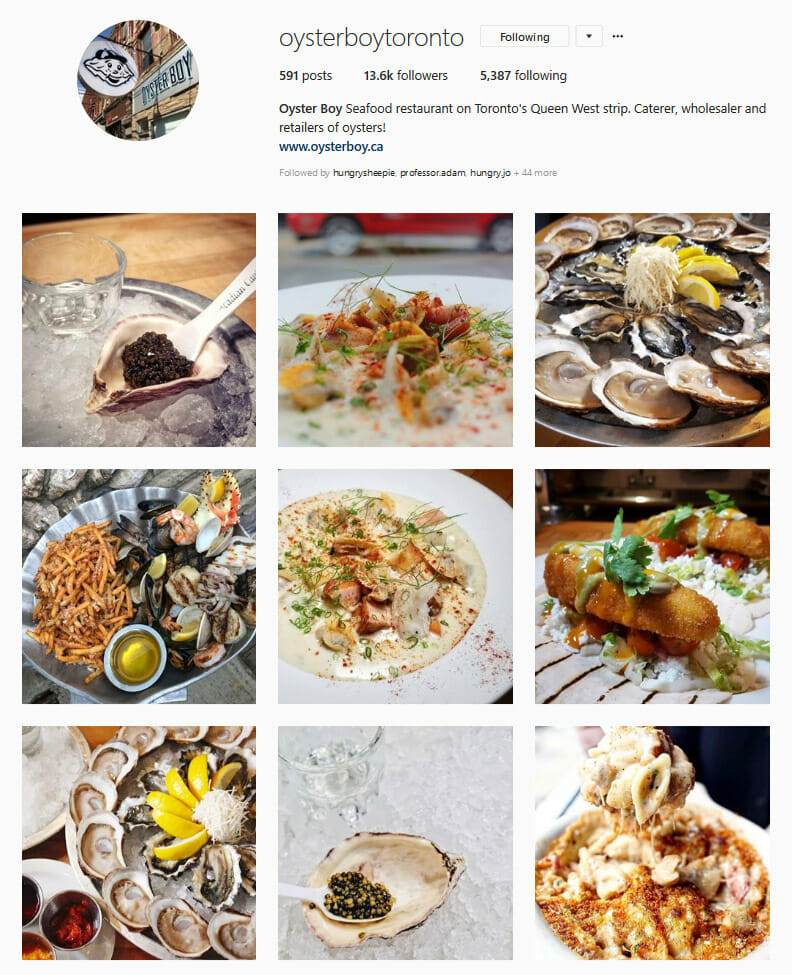This screenshot has height=975, width=792.
Task: Open the Oyster Boy profile picture
Action: pyautogui.click(x=138, y=80)
